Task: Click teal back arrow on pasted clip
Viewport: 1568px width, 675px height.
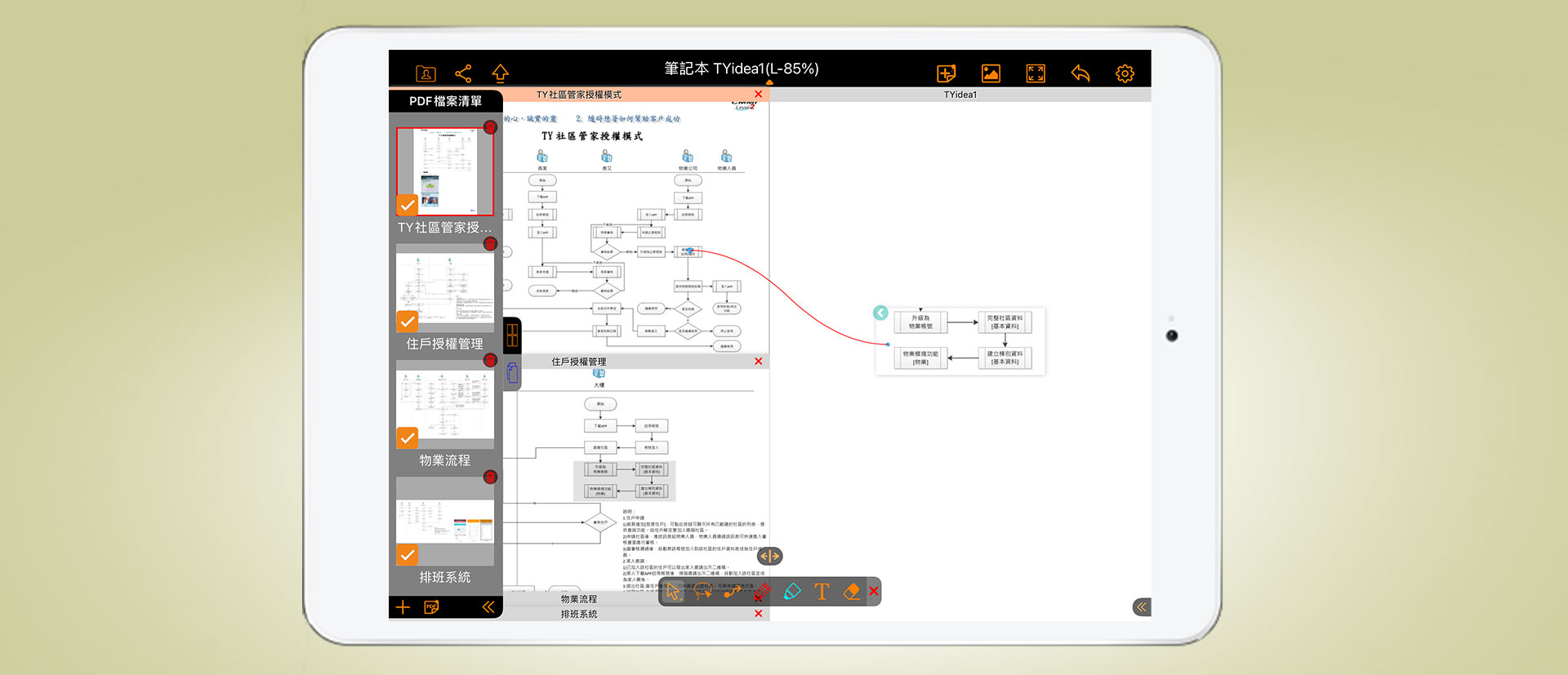Action: pyautogui.click(x=880, y=313)
